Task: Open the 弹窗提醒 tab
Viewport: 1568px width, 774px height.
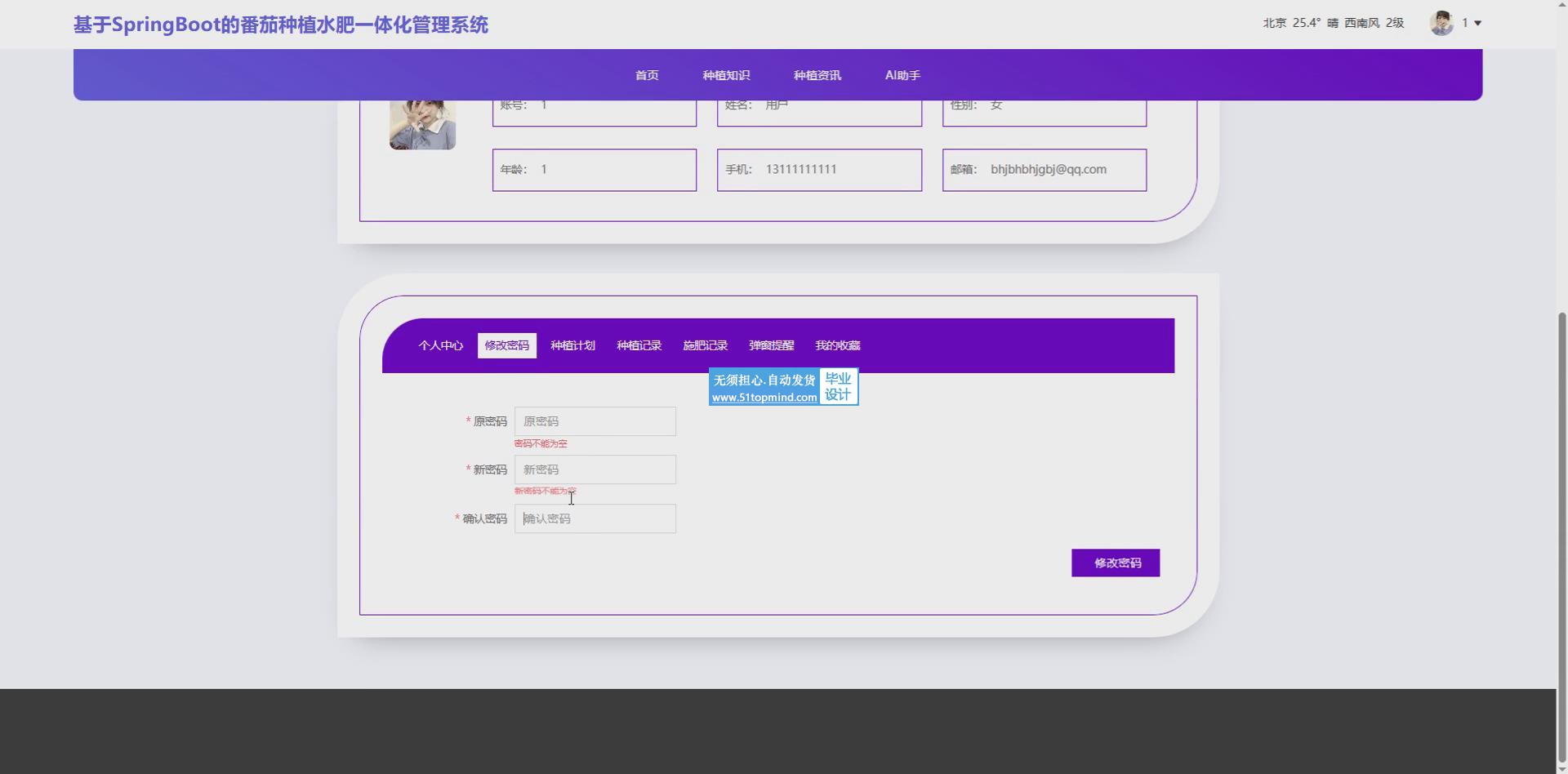Action: click(771, 345)
